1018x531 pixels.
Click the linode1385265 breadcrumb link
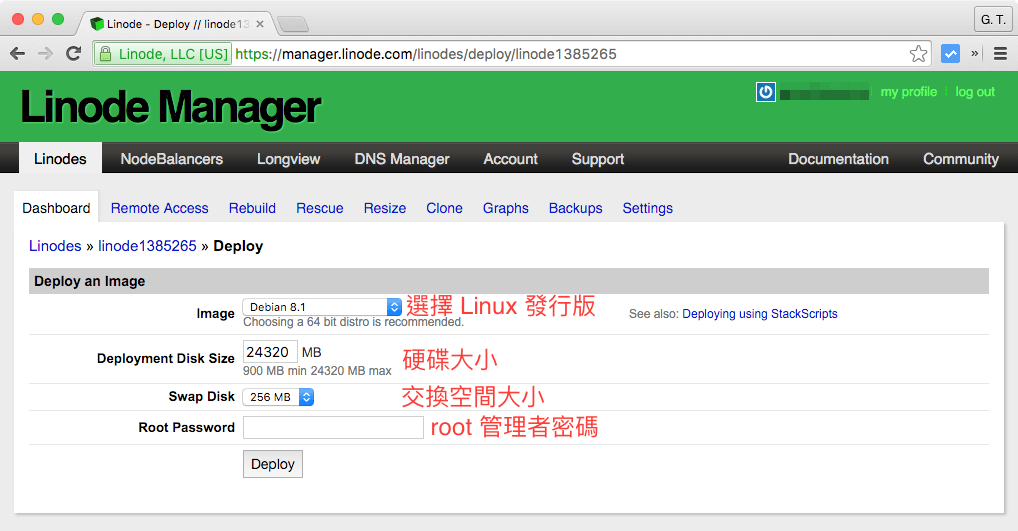pyautogui.click(x=147, y=246)
